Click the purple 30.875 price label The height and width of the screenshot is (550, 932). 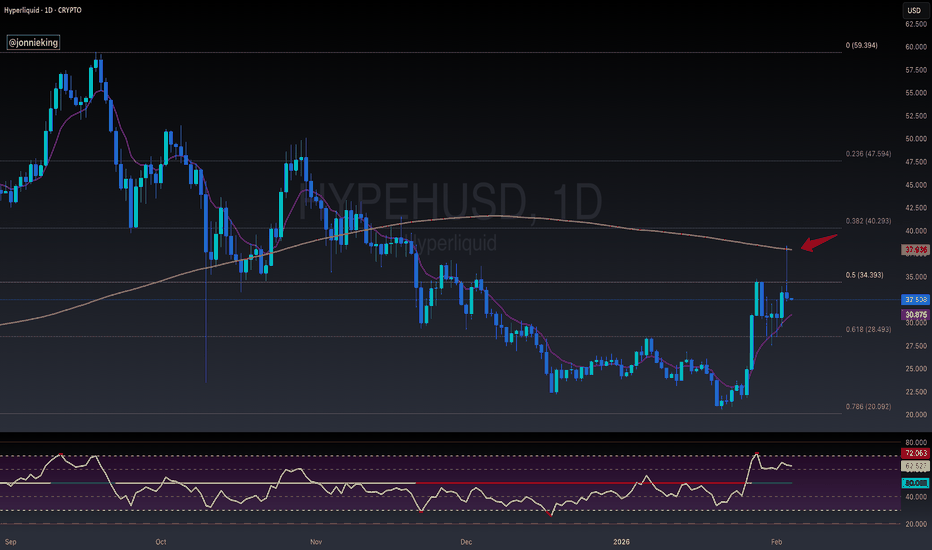(915, 315)
